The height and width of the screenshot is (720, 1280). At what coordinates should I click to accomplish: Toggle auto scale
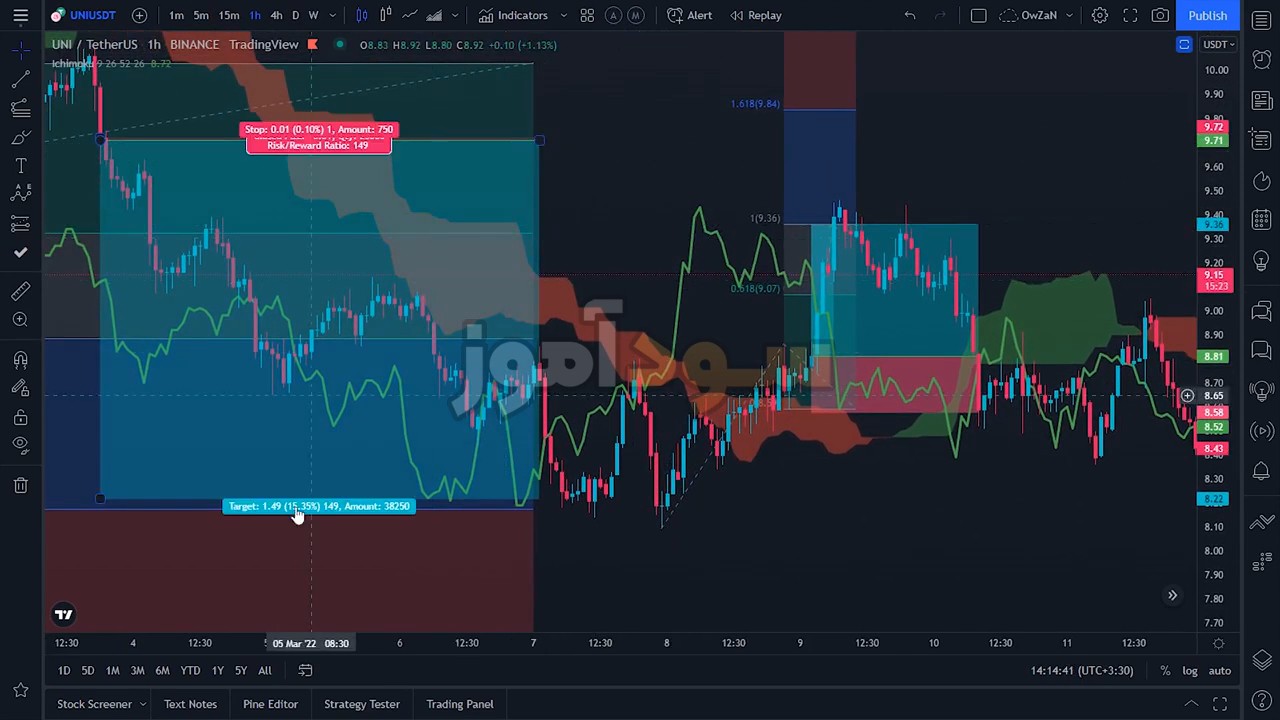1220,671
